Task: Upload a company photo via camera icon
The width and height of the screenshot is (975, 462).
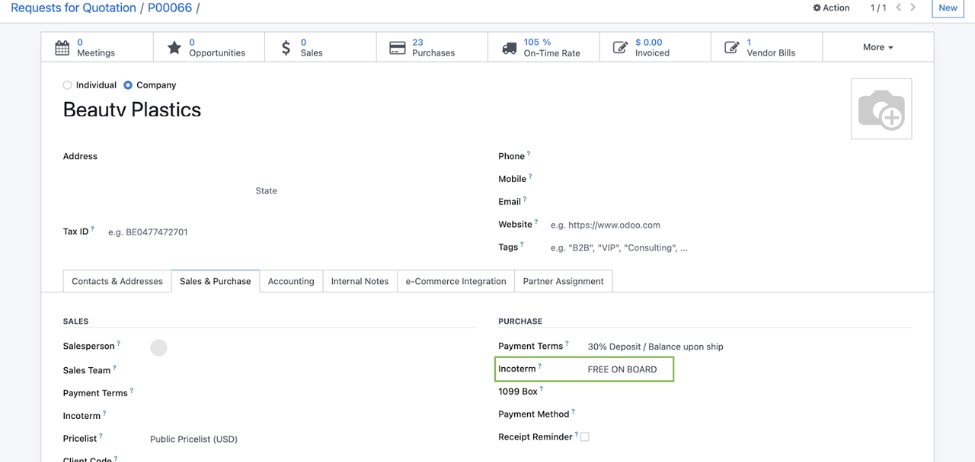Action: click(x=881, y=109)
